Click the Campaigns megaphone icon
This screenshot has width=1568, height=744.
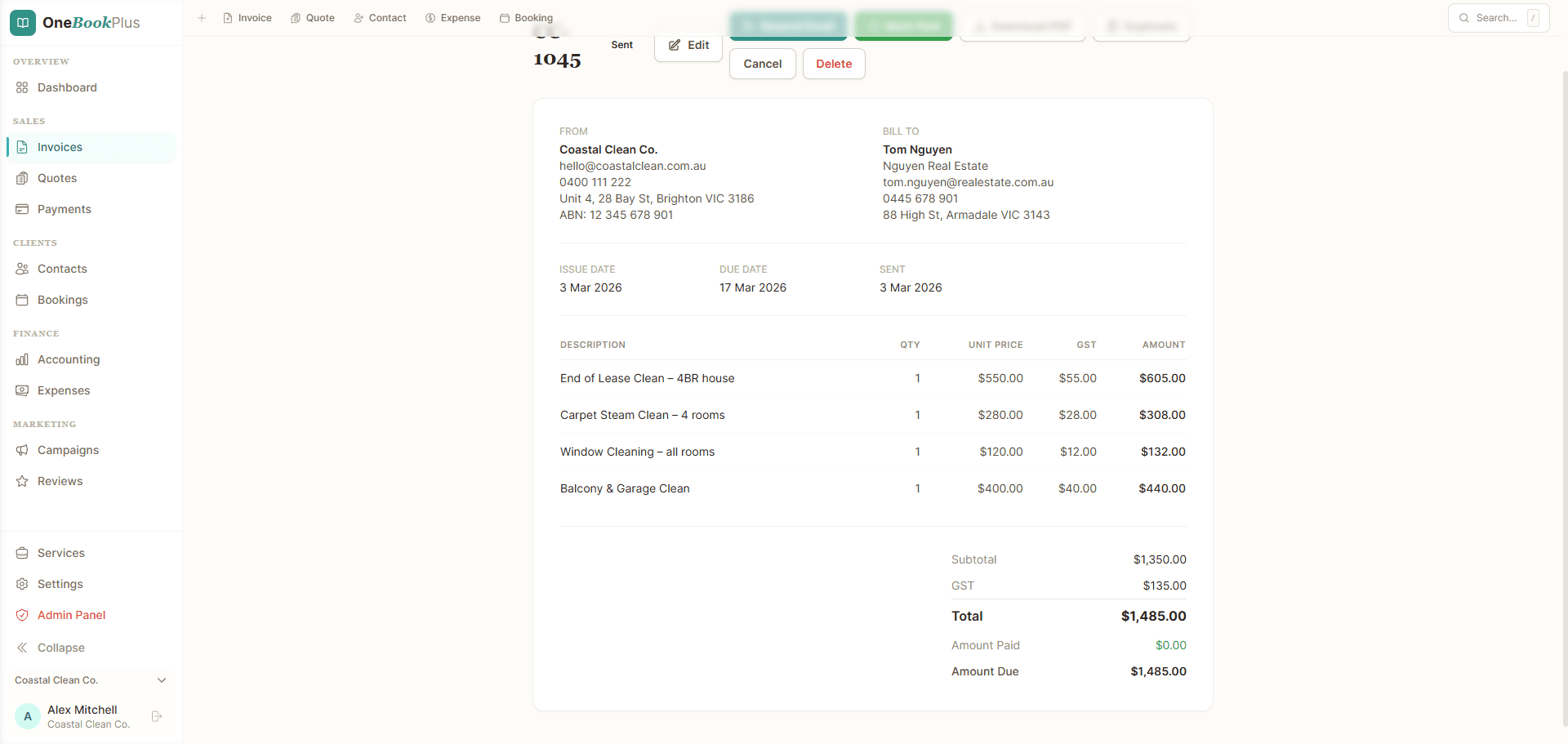coord(22,450)
